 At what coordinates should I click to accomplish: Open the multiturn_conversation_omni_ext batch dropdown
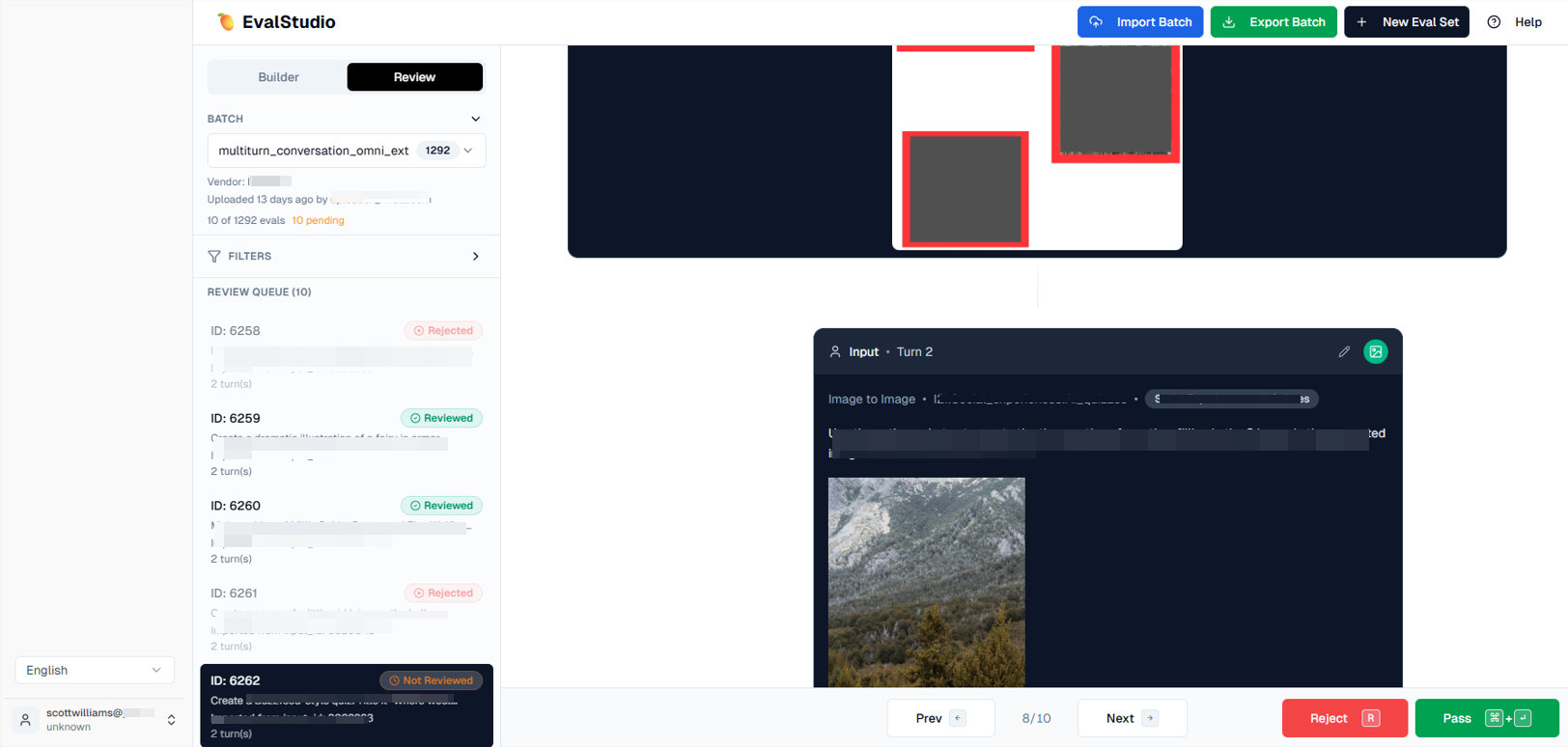click(x=346, y=151)
